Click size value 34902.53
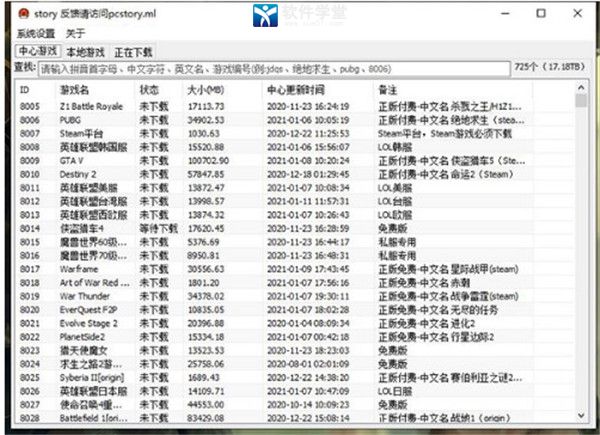600x435 pixels. pyautogui.click(x=206, y=120)
